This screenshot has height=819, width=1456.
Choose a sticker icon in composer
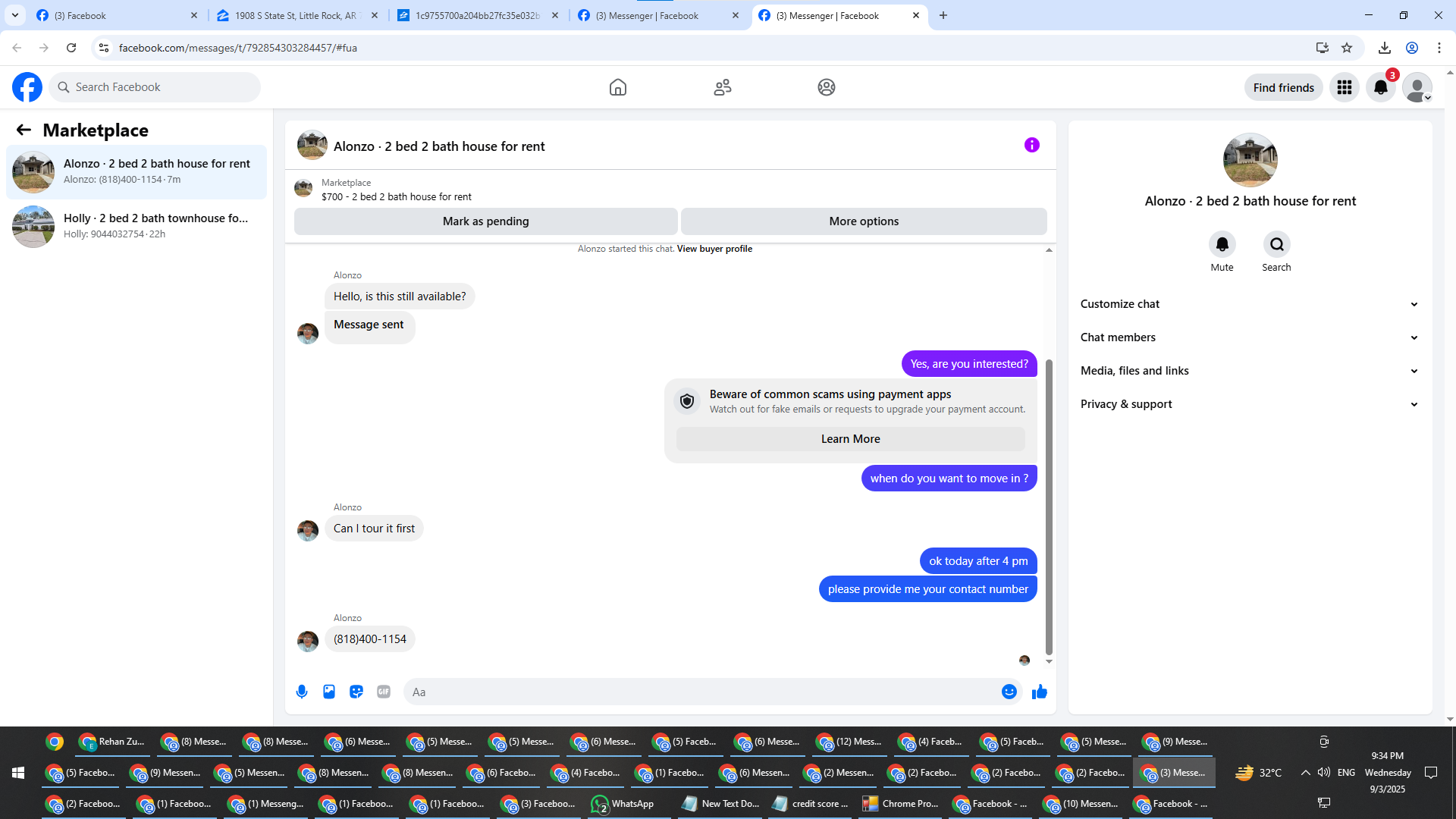pos(356,692)
